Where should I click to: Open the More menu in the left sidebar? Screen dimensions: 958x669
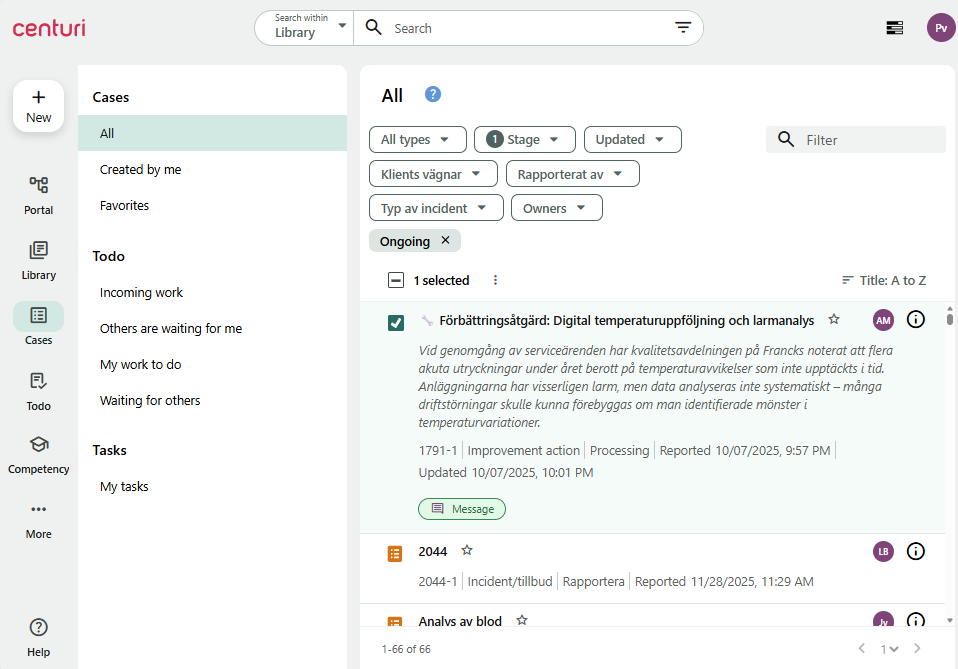tap(38, 517)
